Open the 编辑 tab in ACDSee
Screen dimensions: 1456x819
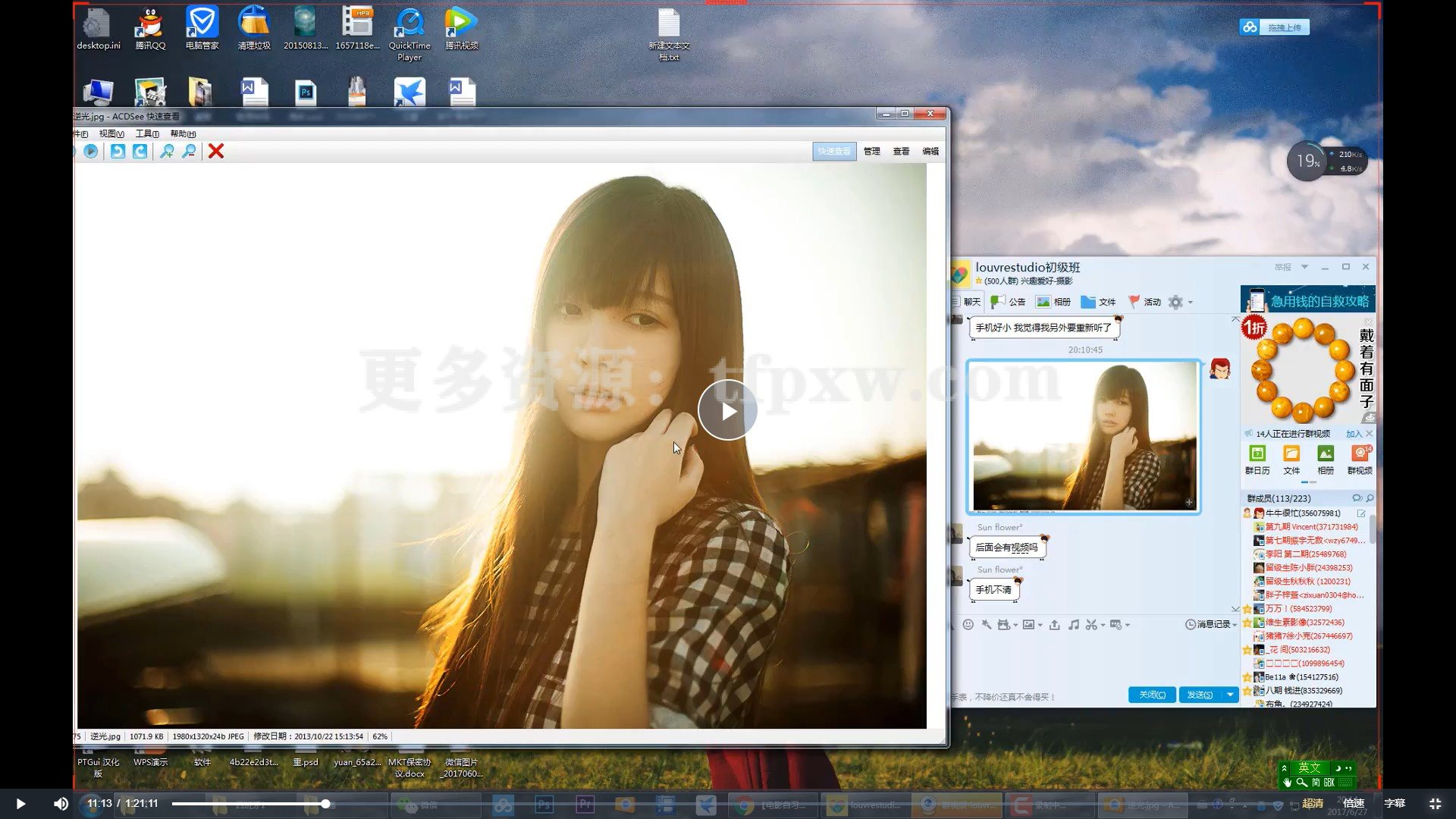tap(929, 151)
